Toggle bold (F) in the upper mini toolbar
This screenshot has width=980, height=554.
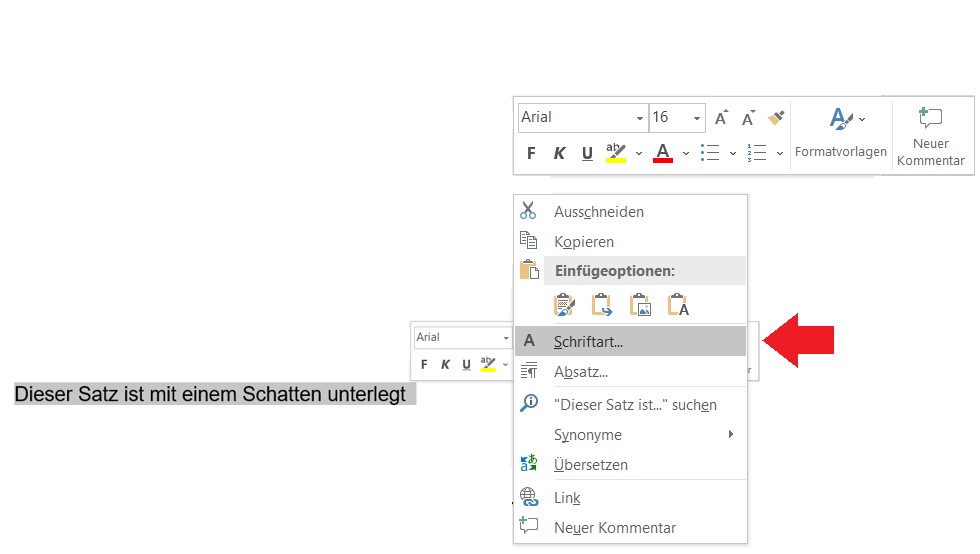click(x=531, y=153)
